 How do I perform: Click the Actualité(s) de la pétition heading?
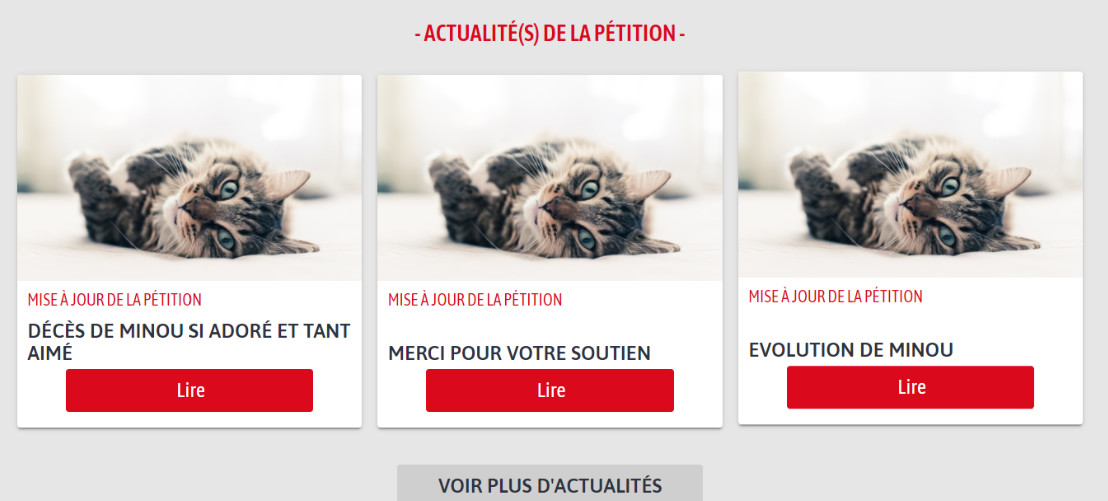(550, 34)
